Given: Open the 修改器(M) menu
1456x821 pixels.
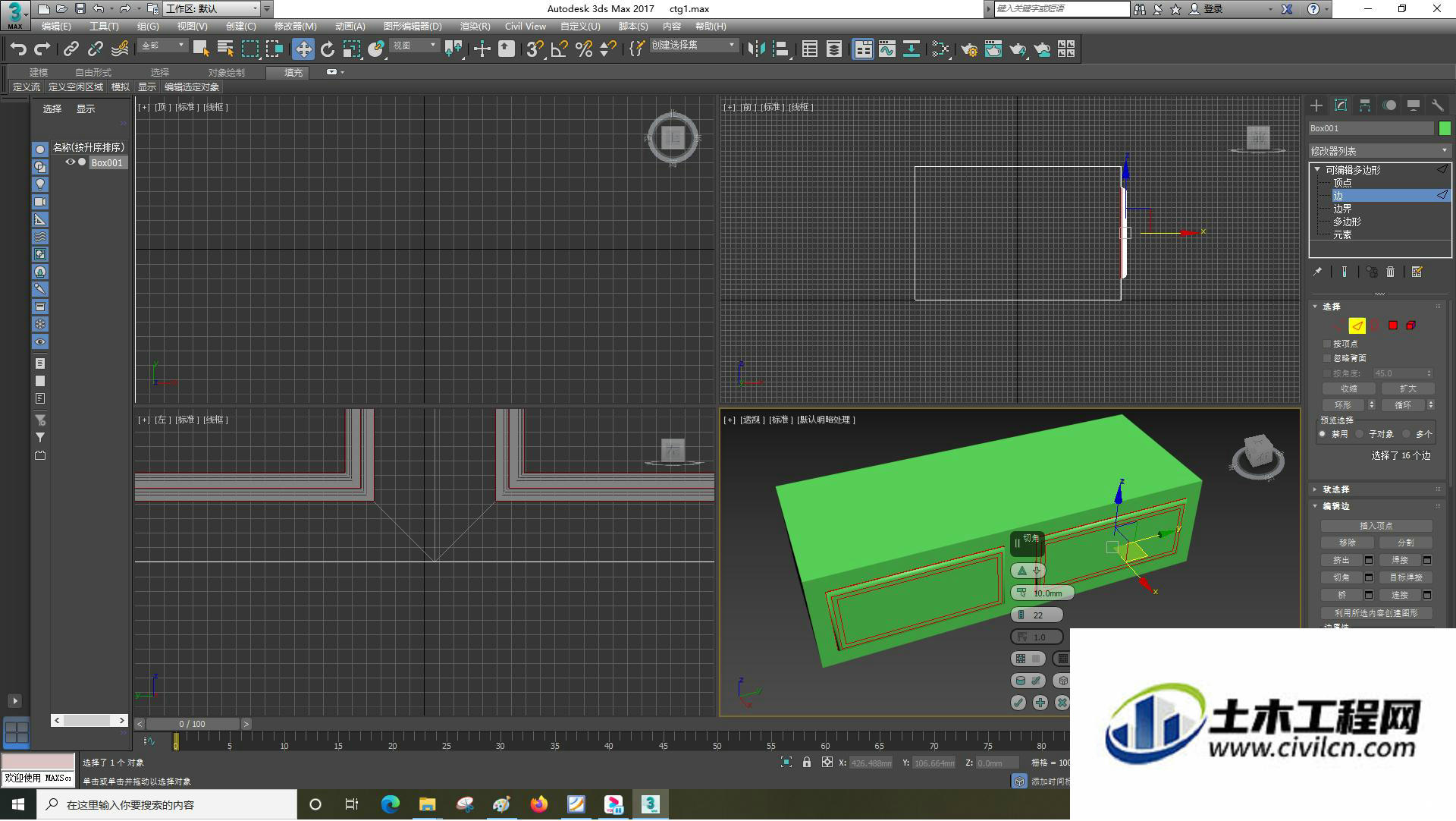Looking at the screenshot, I should (295, 27).
